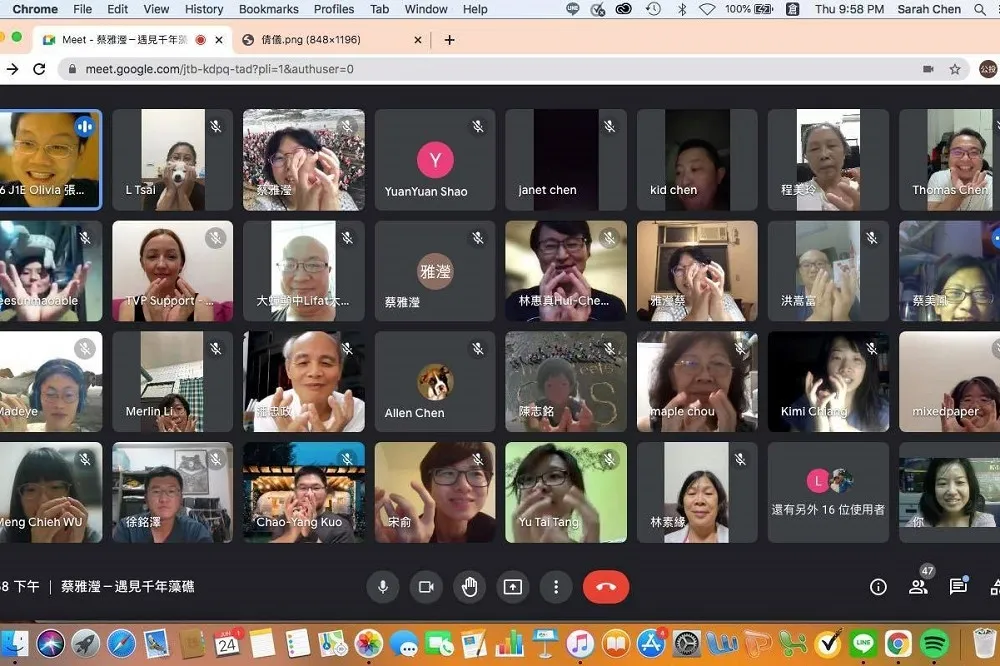Start presenting your screen
This screenshot has height=666, width=1000.
[513, 587]
